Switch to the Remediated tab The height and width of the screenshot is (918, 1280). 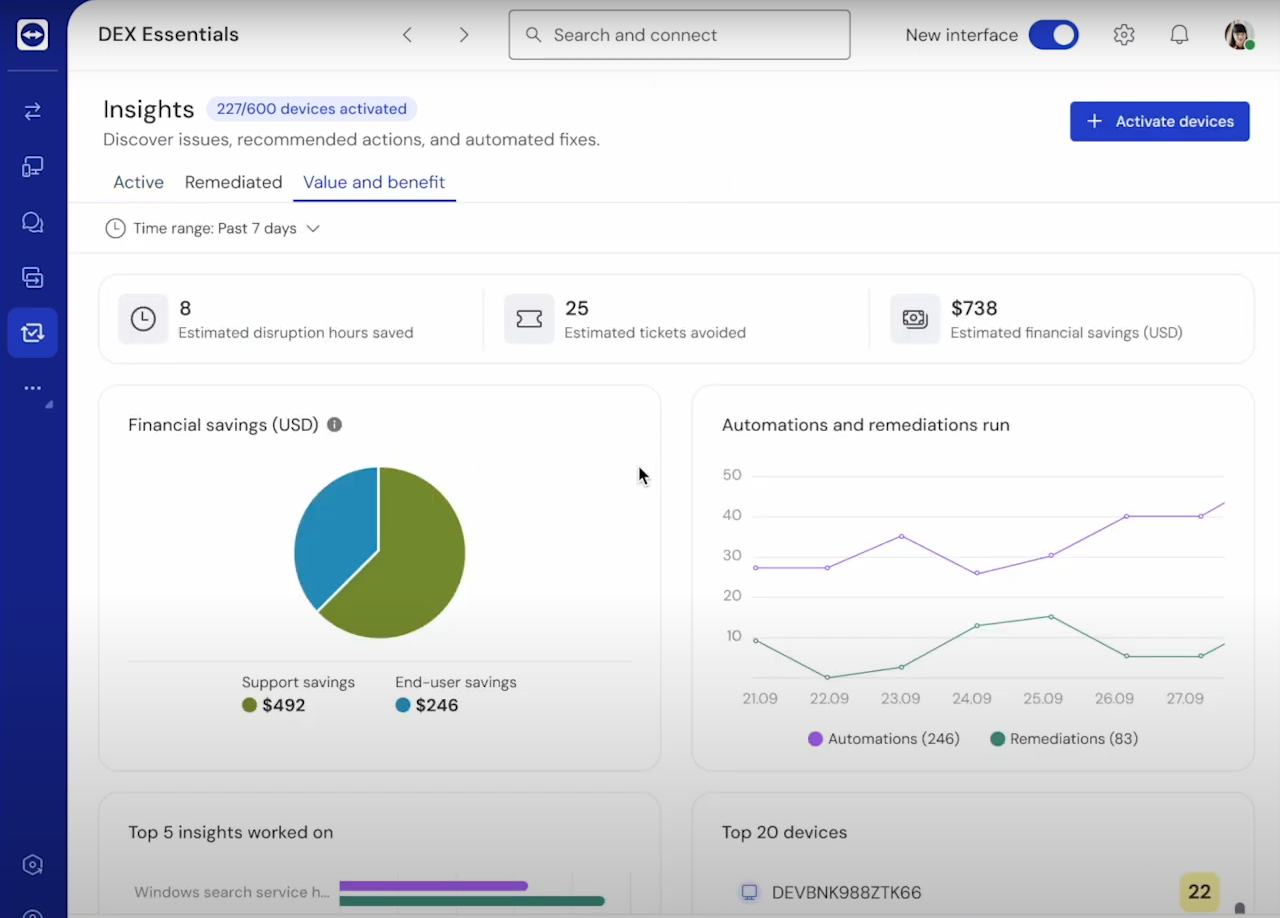tap(233, 182)
